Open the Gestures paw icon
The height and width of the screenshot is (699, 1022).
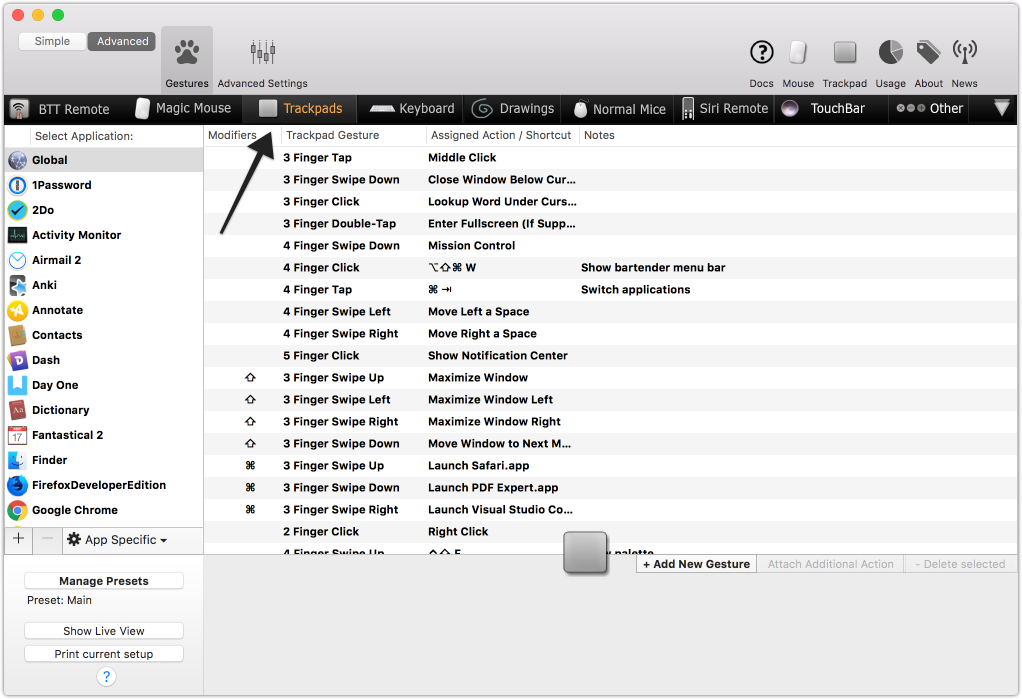pos(187,52)
